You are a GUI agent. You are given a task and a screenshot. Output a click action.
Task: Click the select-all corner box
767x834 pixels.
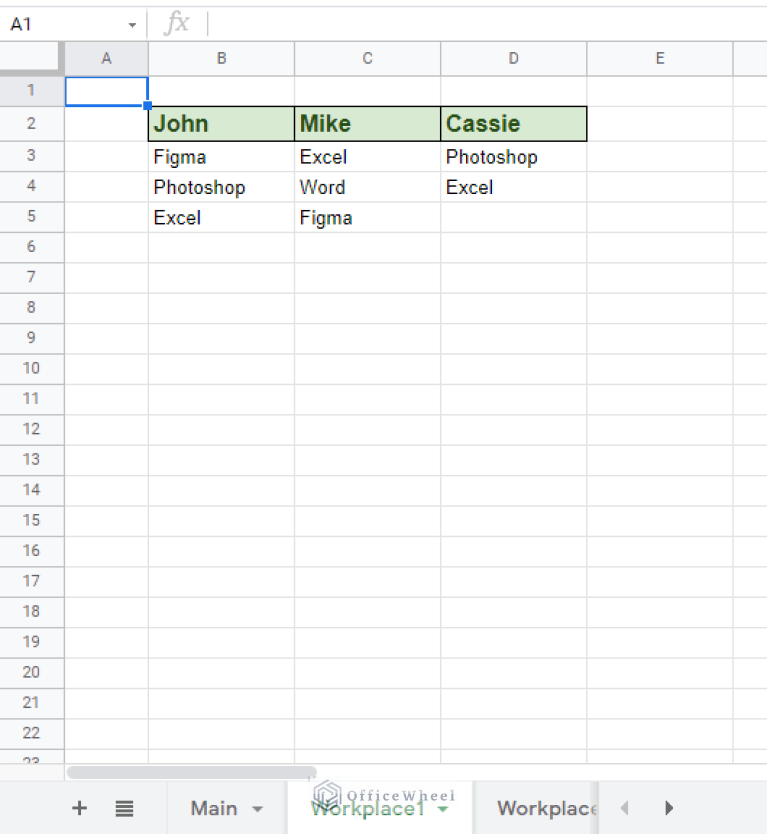pyautogui.click(x=32, y=59)
